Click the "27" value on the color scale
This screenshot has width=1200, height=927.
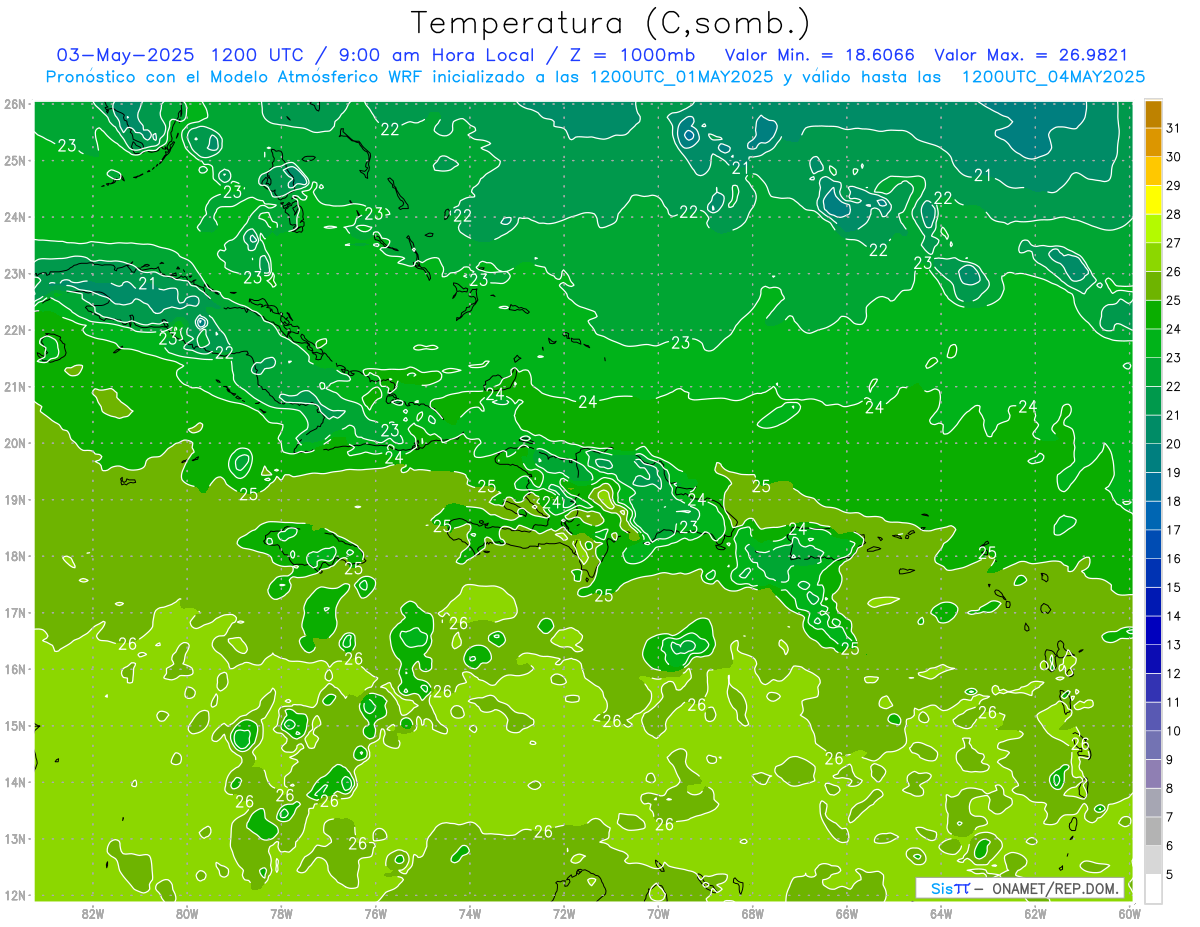tap(1174, 243)
